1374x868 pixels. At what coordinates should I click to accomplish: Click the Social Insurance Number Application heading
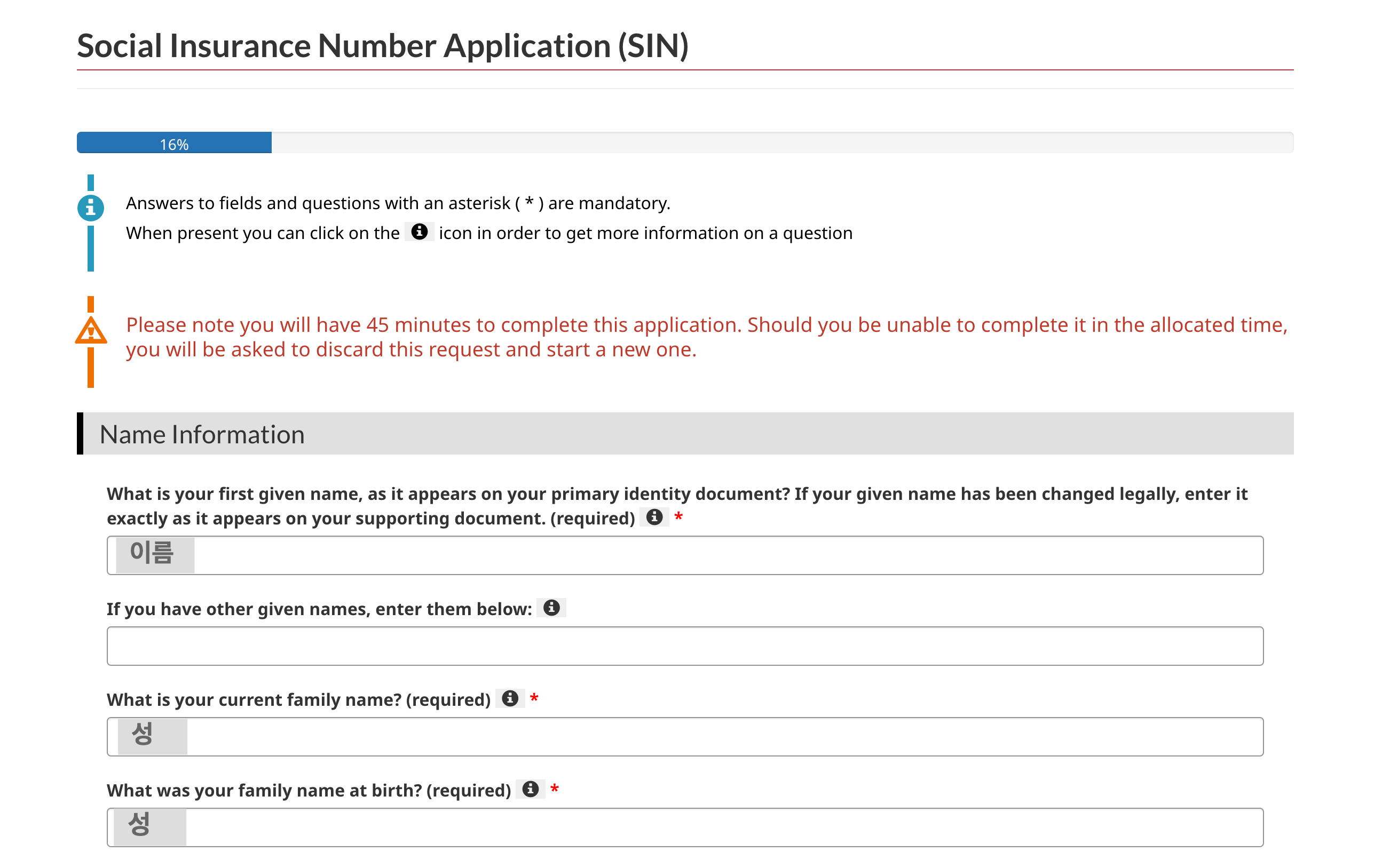382,46
